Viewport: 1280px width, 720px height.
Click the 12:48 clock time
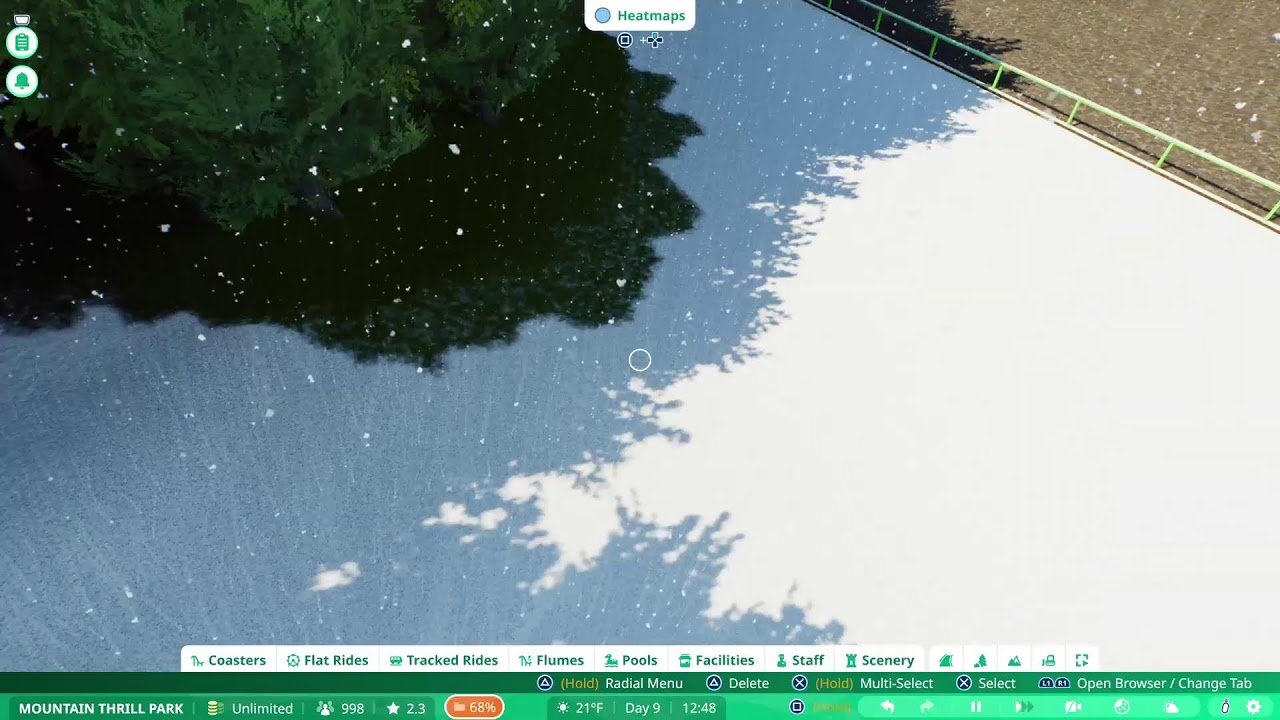[699, 708]
